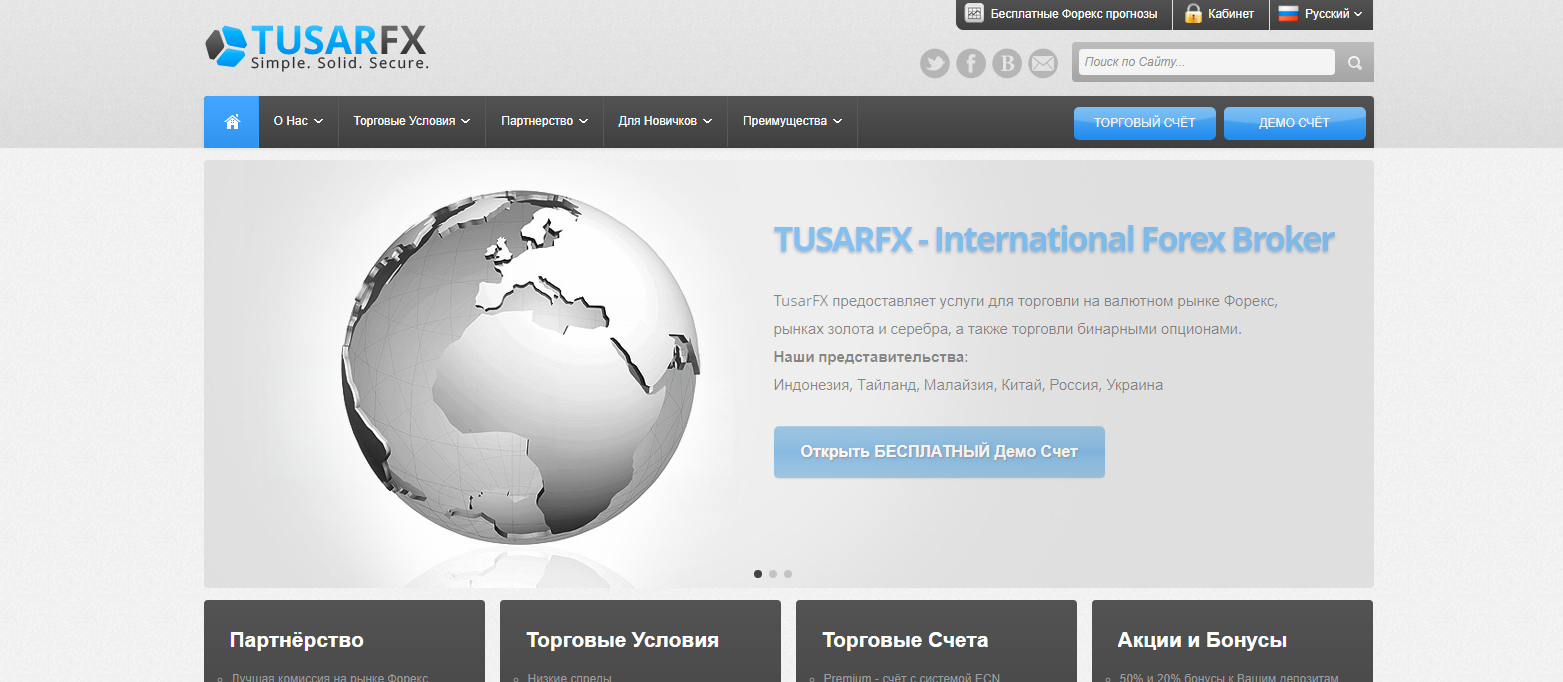The width and height of the screenshot is (1563, 682).
Task: Click the Поиск по Сайту search field
Action: tap(1206, 62)
